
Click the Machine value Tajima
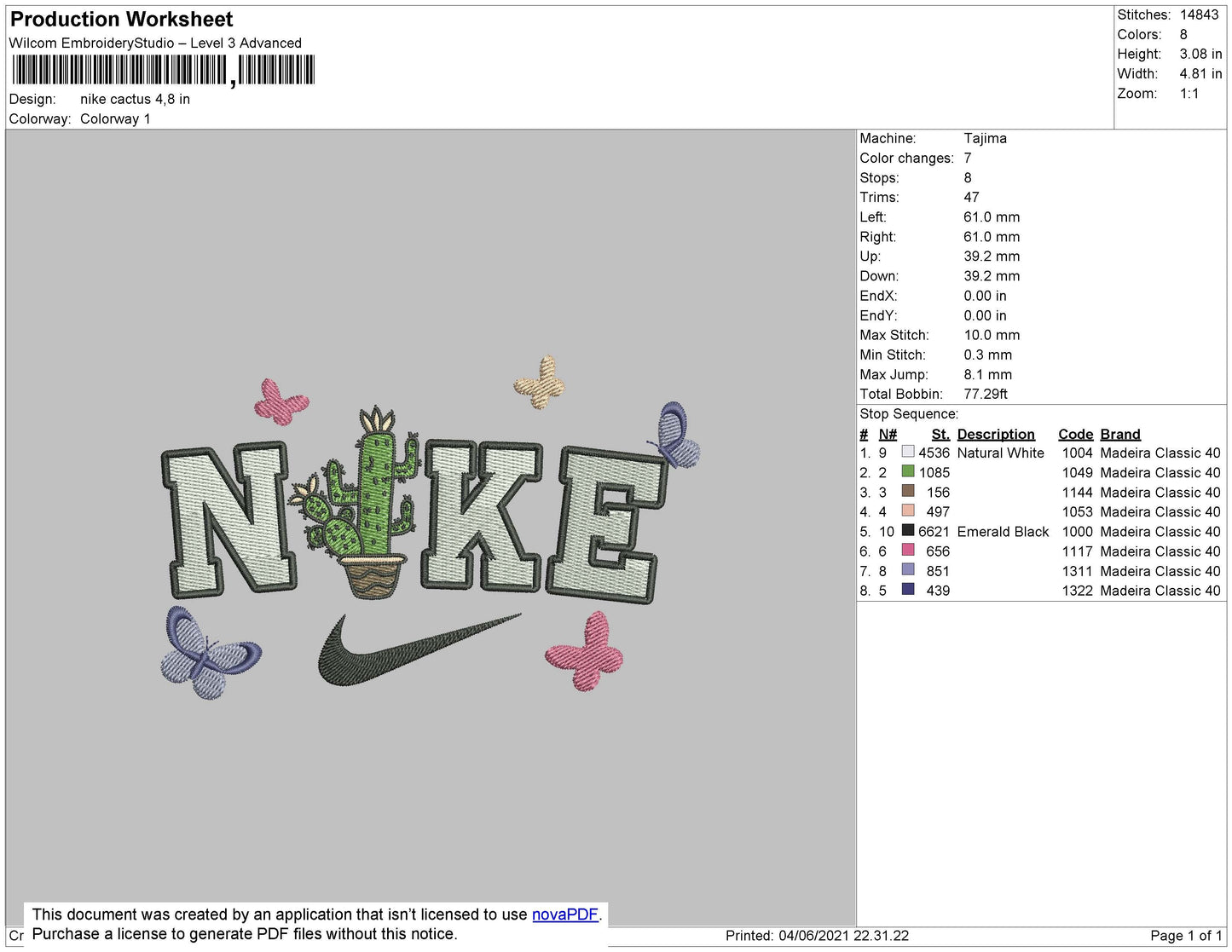[985, 138]
